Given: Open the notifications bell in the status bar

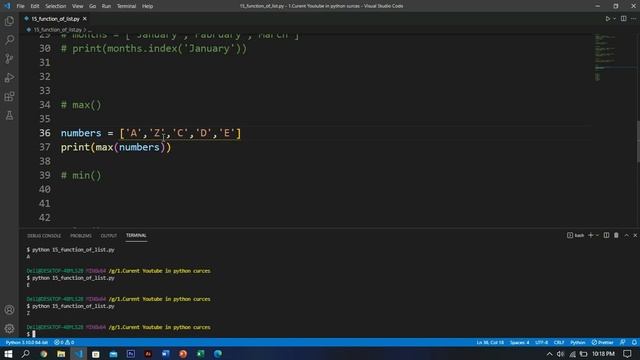Looking at the screenshot, I should [x=634, y=342].
